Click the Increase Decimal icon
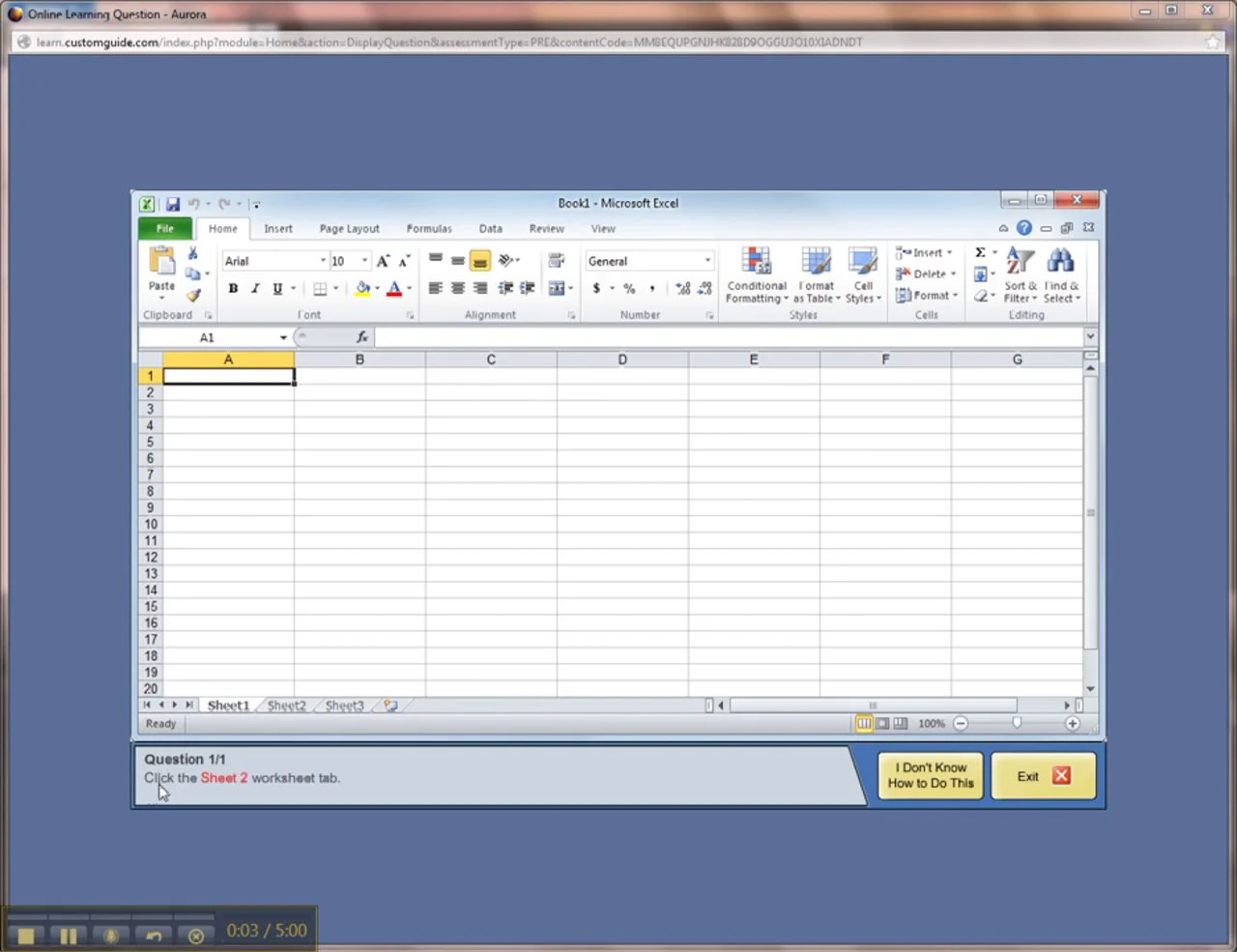The image size is (1237, 952). pyautogui.click(x=682, y=288)
